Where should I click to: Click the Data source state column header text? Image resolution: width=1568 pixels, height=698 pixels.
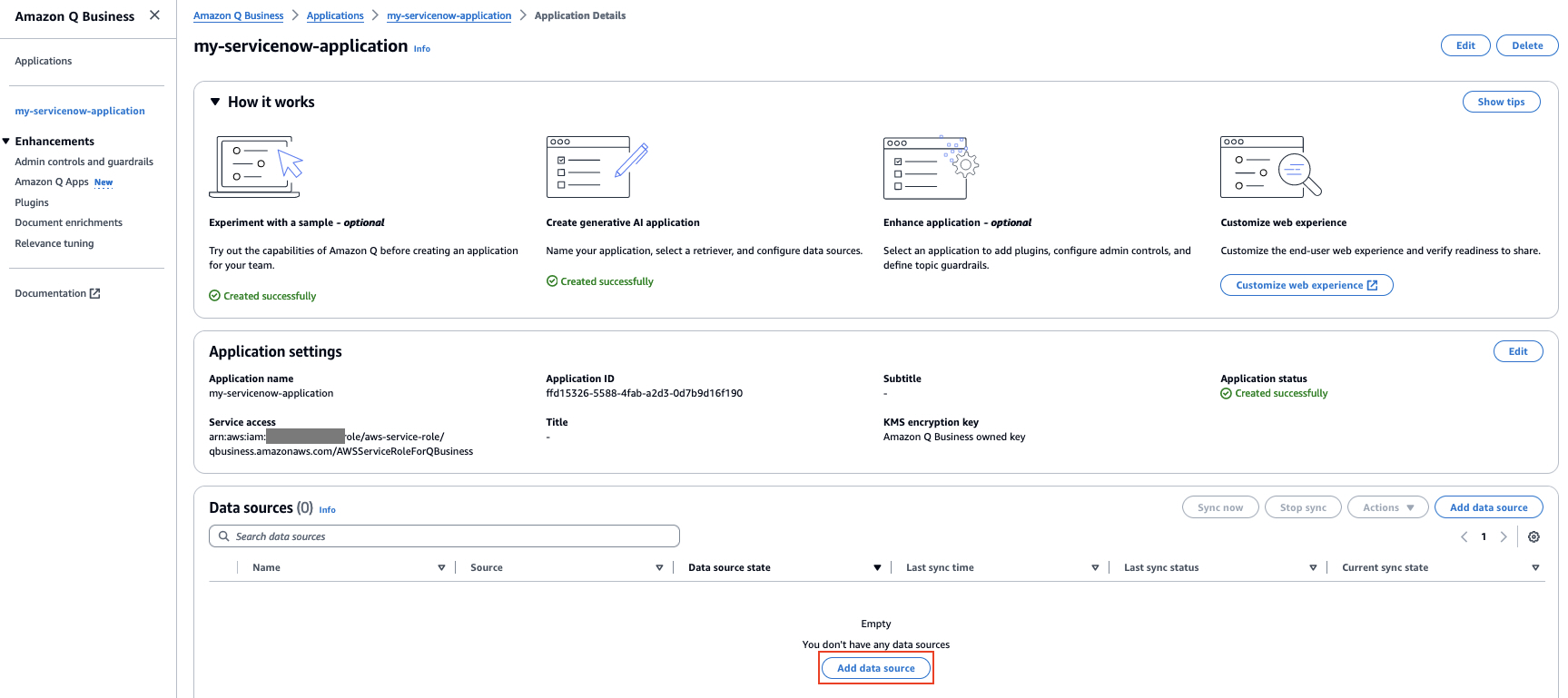(729, 568)
